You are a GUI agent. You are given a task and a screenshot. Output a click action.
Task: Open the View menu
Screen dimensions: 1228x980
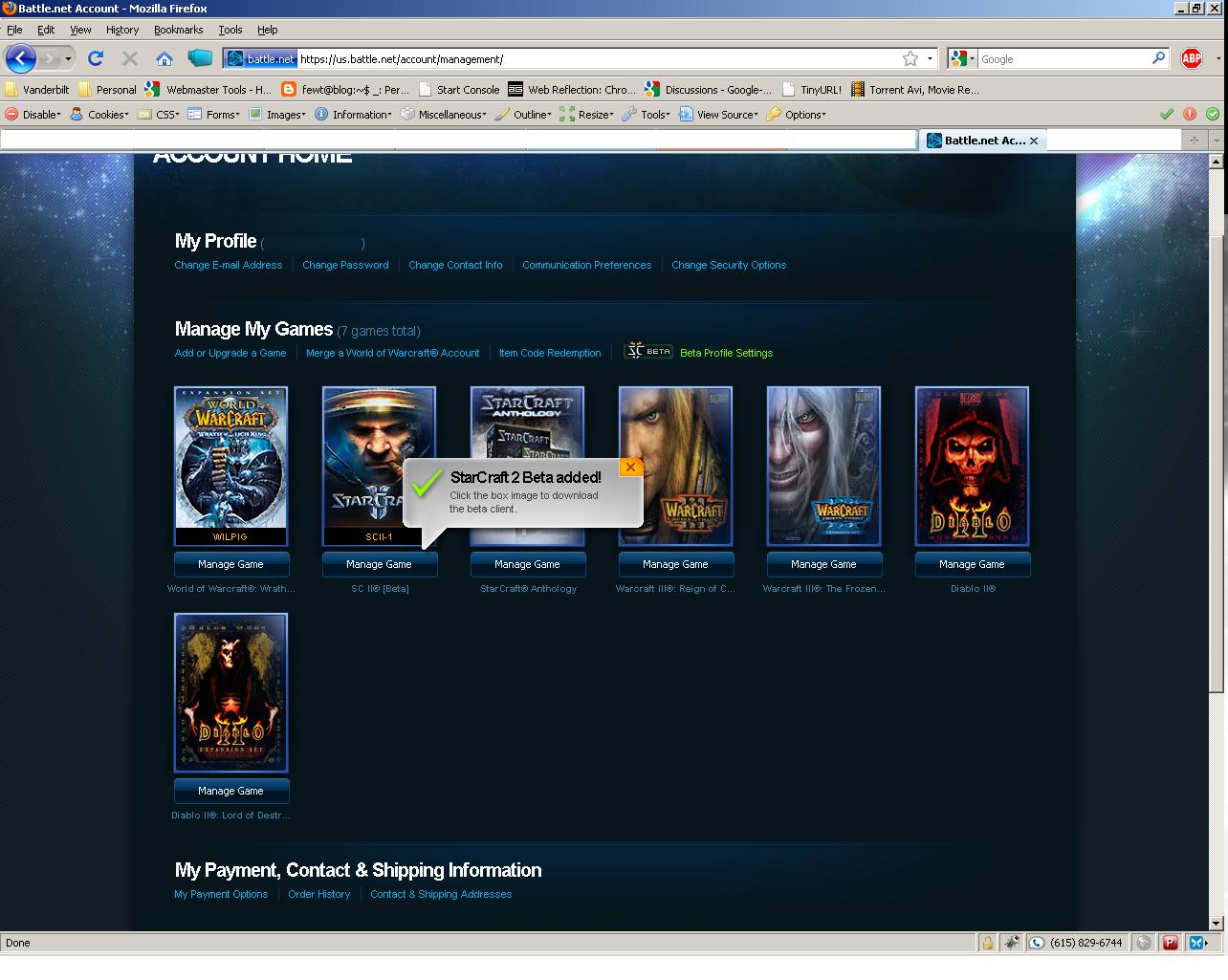[x=80, y=30]
